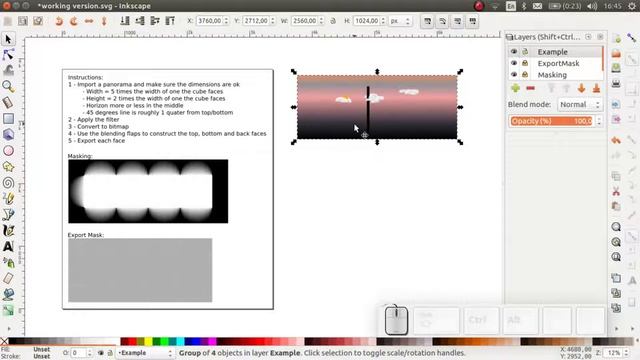The height and width of the screenshot is (360, 640).
Task: Select the Spiral tool
Action: [8, 182]
